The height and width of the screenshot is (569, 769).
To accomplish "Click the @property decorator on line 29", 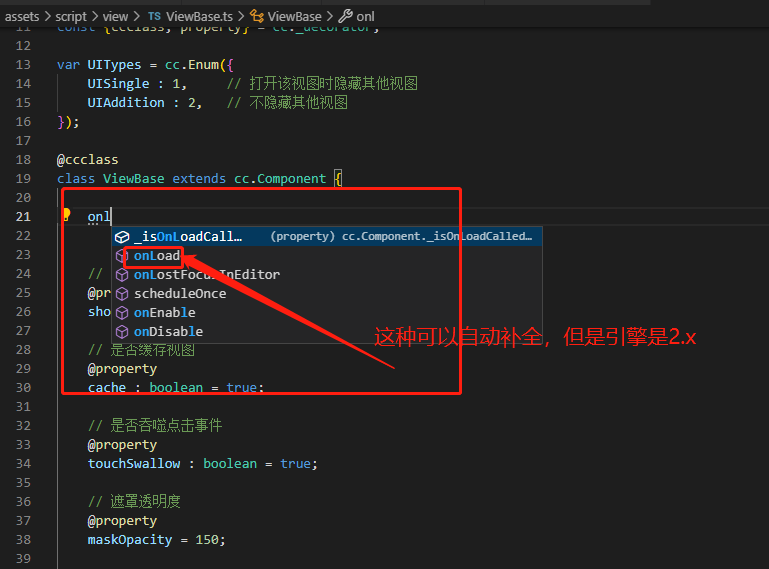I will click(x=122, y=369).
